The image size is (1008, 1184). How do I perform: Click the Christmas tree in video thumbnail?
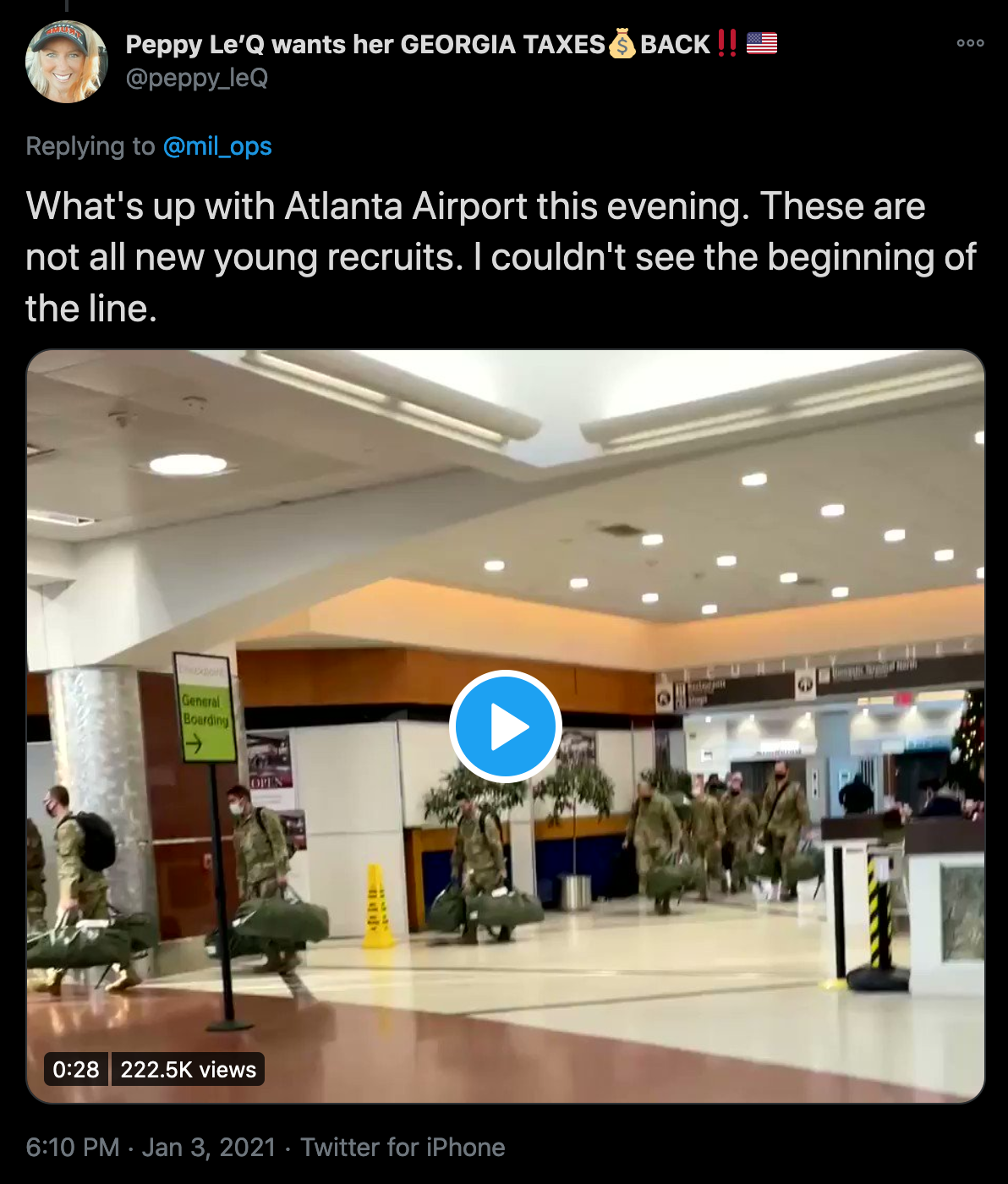(x=969, y=736)
